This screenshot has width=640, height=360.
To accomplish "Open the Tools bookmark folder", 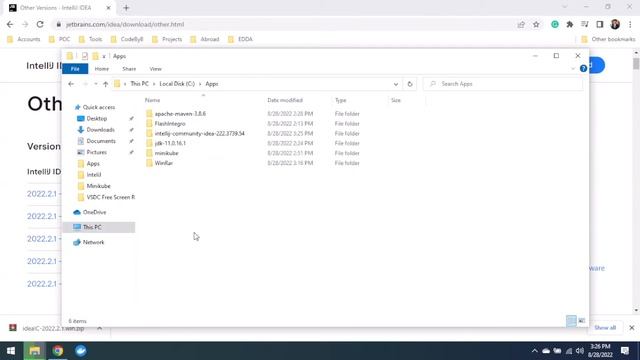I will 90,39.
